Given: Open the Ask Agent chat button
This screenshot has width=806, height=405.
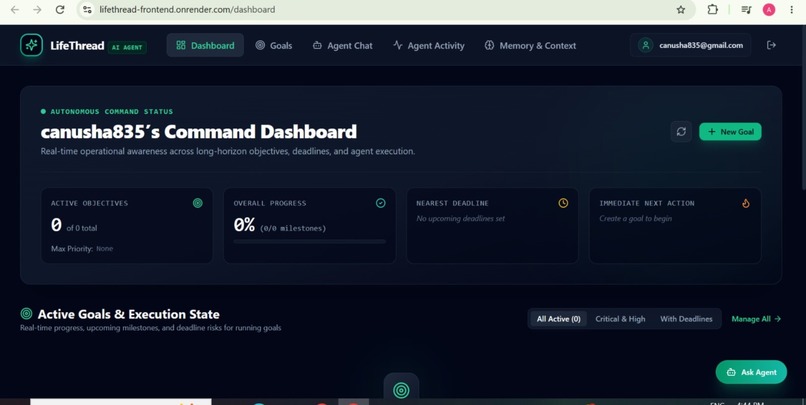Looking at the screenshot, I should click(751, 372).
